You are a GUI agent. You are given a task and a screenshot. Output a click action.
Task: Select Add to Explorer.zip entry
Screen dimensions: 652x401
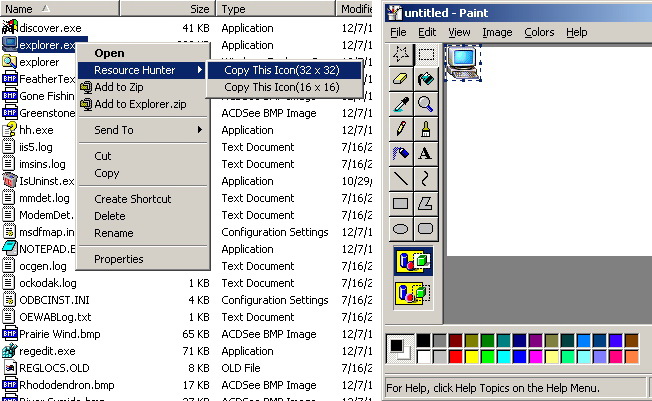click(x=142, y=104)
